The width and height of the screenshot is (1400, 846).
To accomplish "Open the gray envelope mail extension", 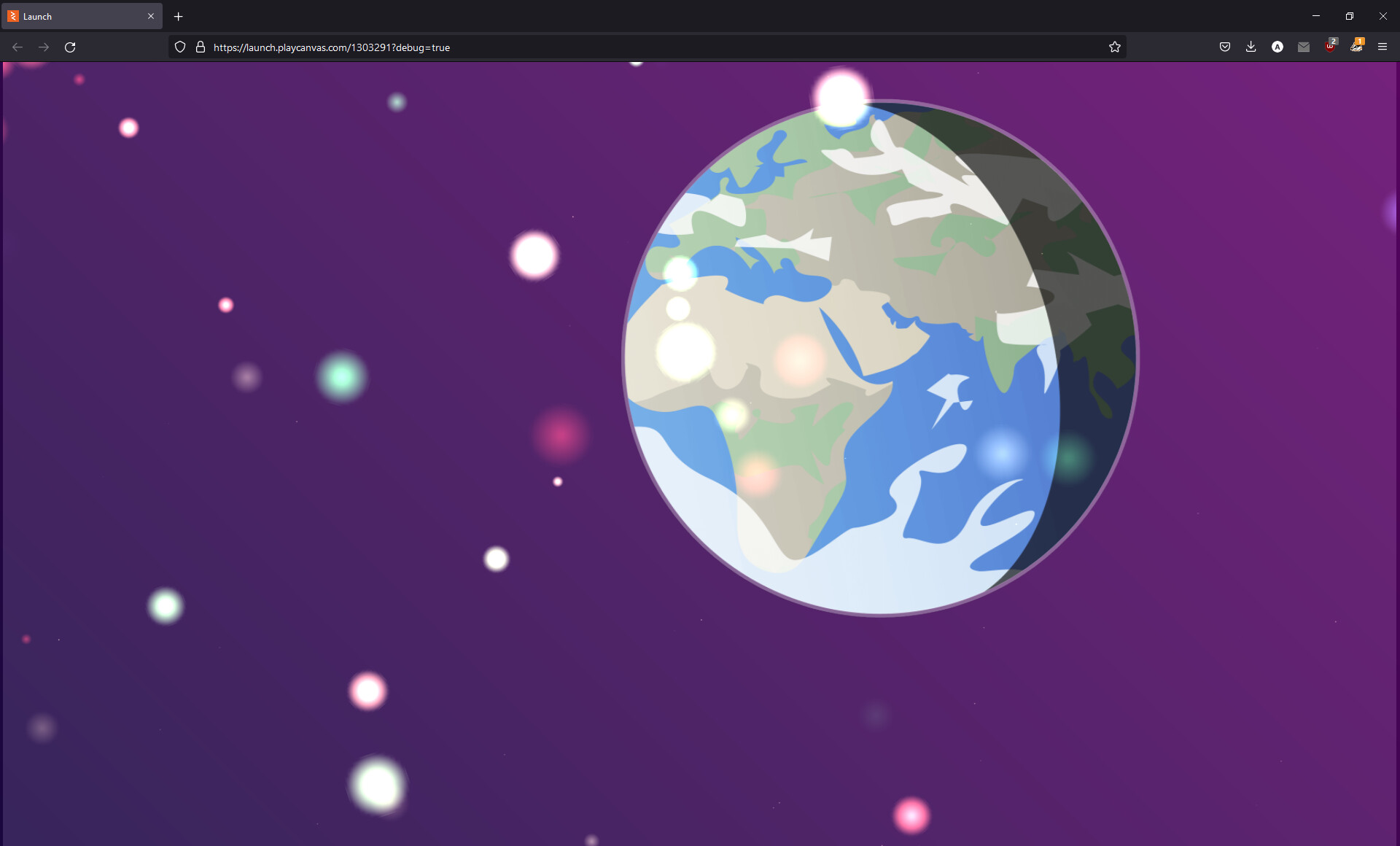I will point(1304,47).
